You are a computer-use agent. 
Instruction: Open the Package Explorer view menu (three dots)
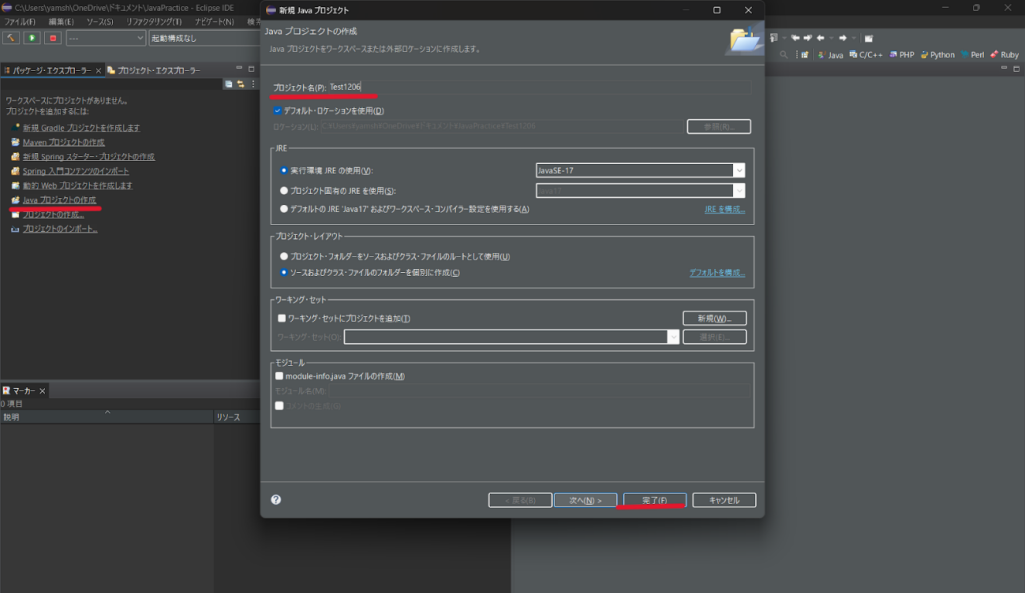[x=253, y=84]
